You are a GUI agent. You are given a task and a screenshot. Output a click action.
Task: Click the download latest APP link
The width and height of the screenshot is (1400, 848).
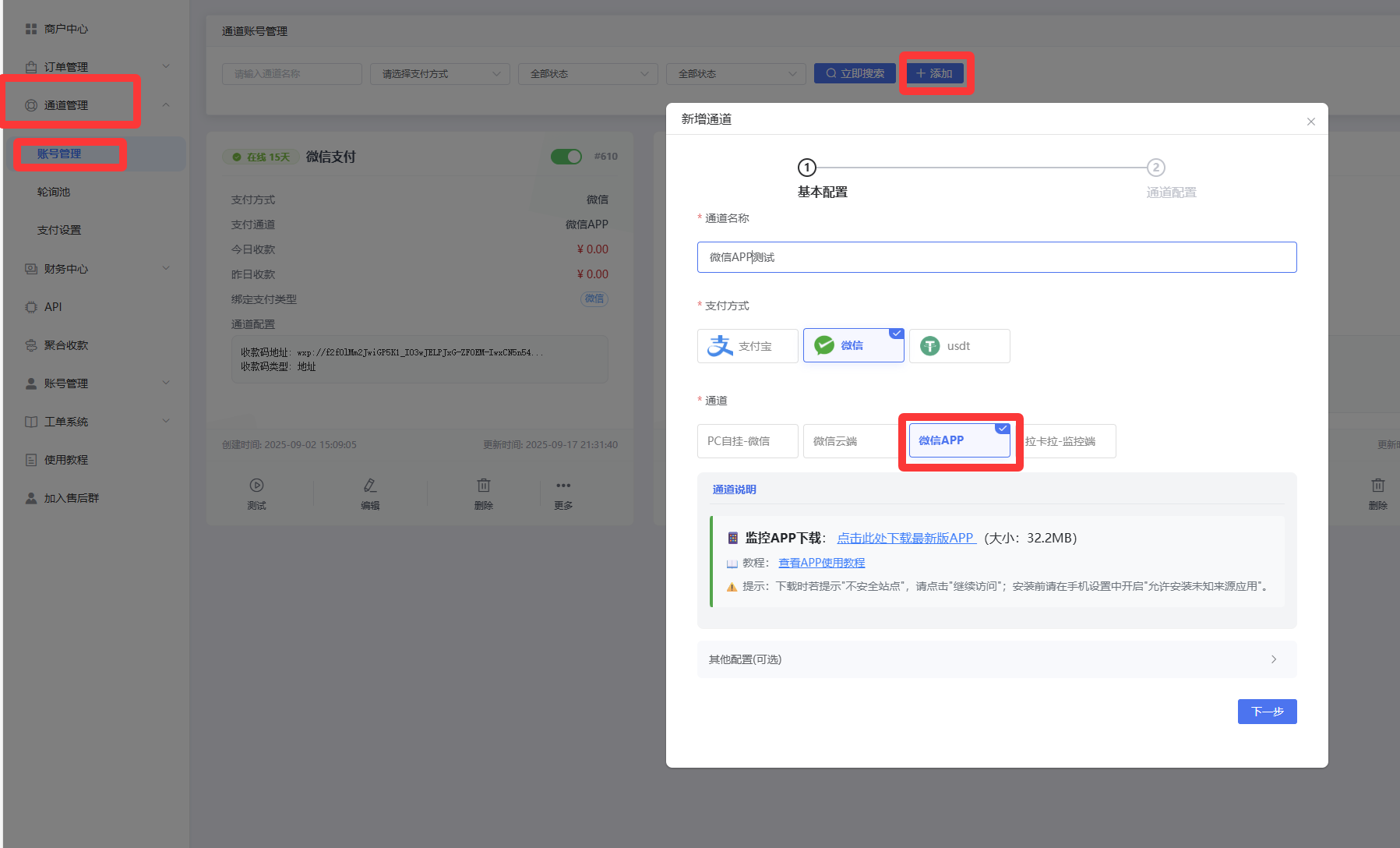pyautogui.click(x=905, y=538)
